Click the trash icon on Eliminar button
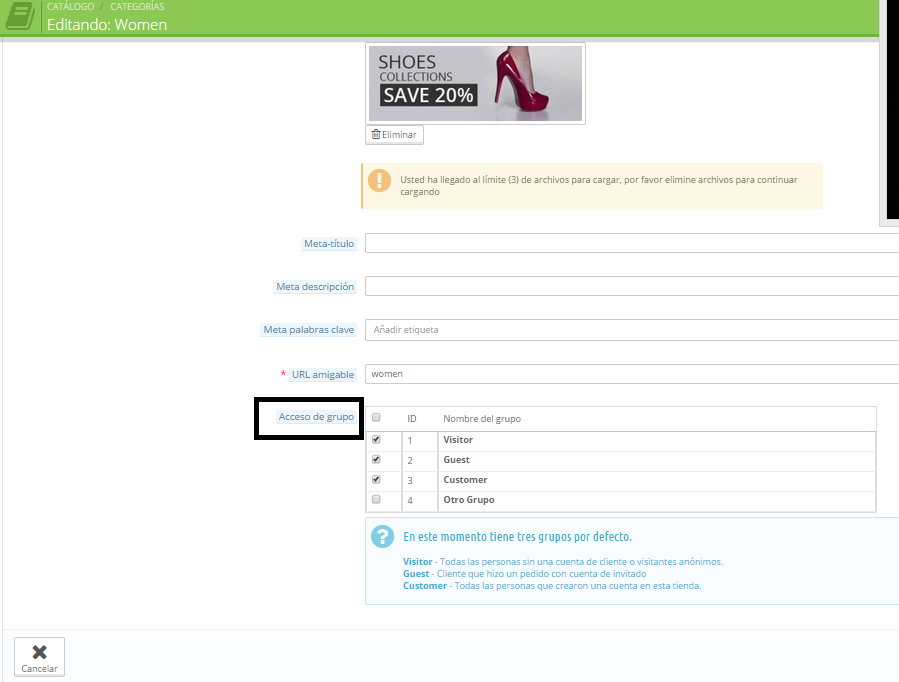This screenshot has width=899, height=682. [376, 134]
